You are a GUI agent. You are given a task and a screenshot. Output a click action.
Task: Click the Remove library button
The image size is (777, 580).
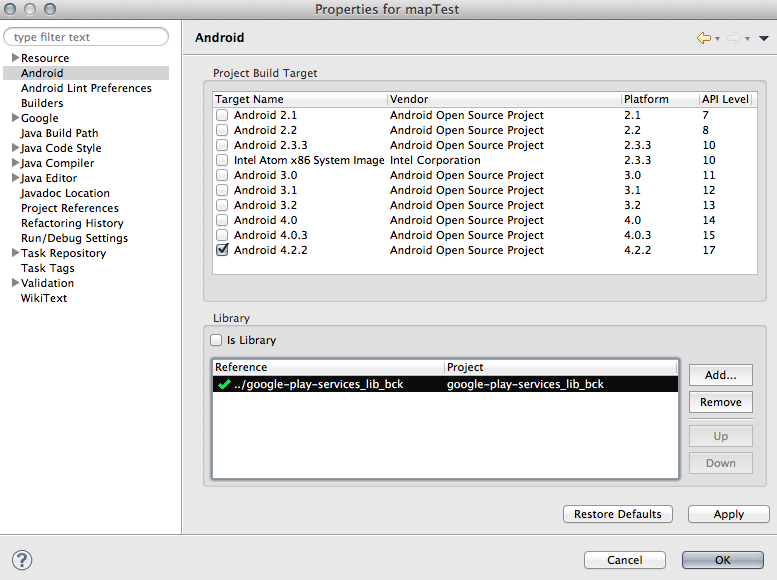coord(721,402)
